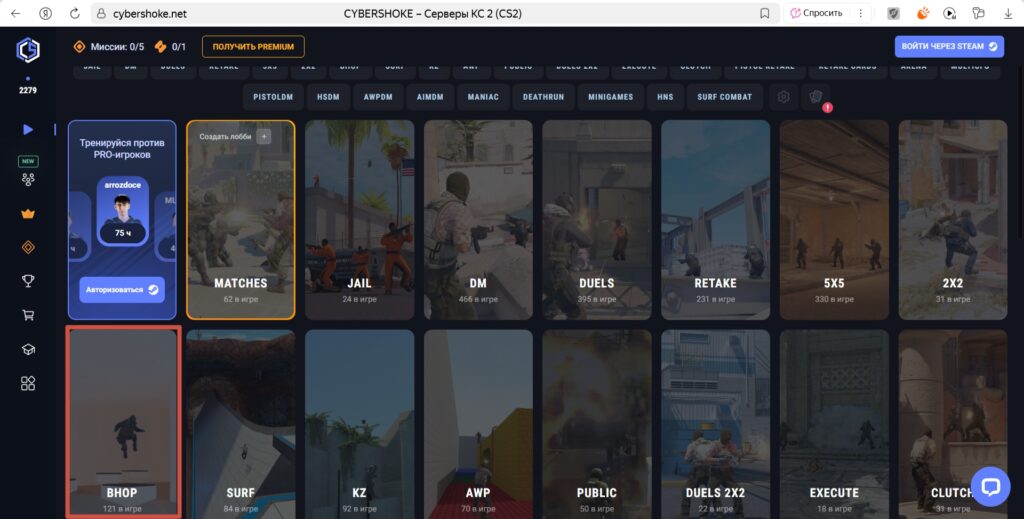Viewport: 1024px width, 519px height.
Task: Click Спросить assistant button
Action: click(816, 13)
